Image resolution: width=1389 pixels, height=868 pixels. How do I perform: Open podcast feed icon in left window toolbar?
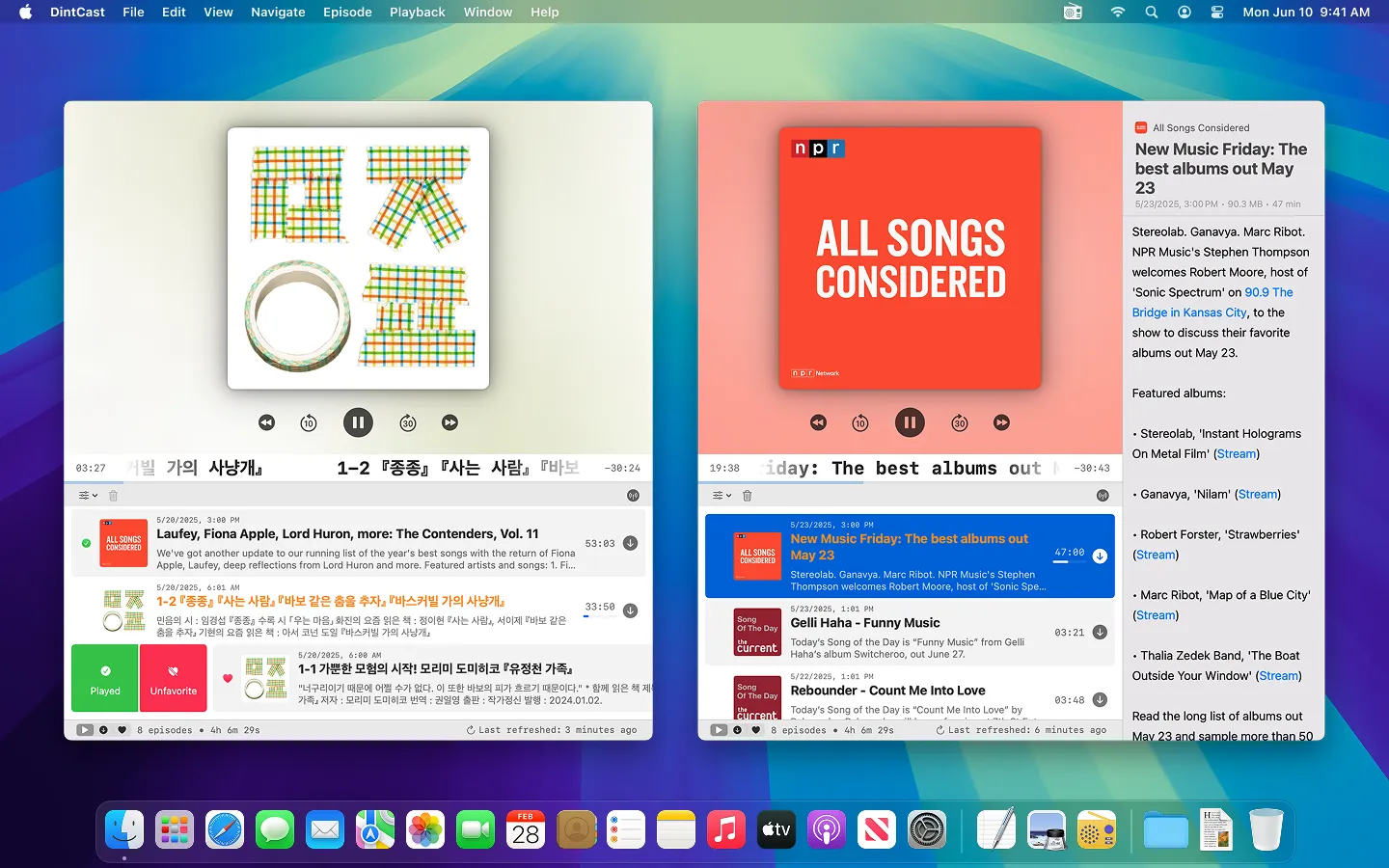click(x=633, y=496)
